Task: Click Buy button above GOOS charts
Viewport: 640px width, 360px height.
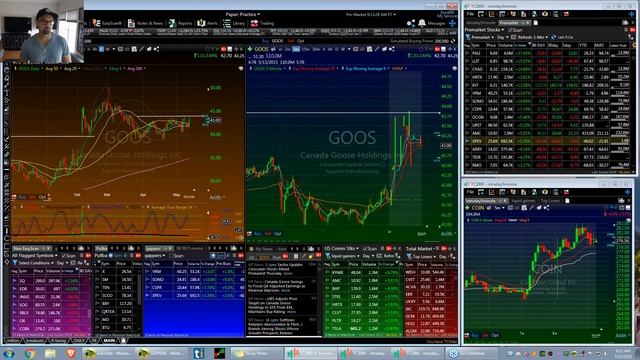Action: (x=265, y=41)
